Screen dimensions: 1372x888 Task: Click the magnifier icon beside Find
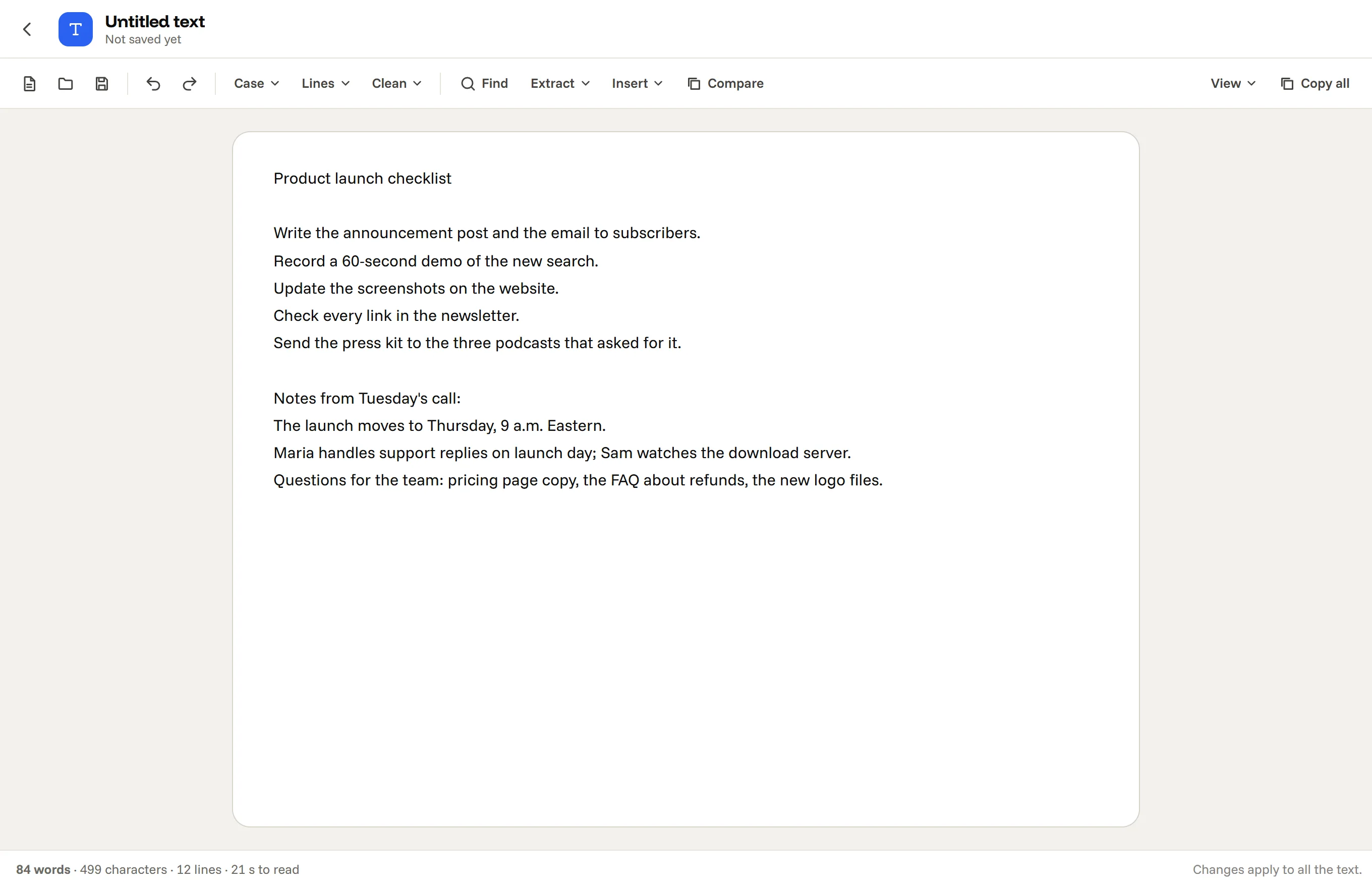click(x=468, y=84)
